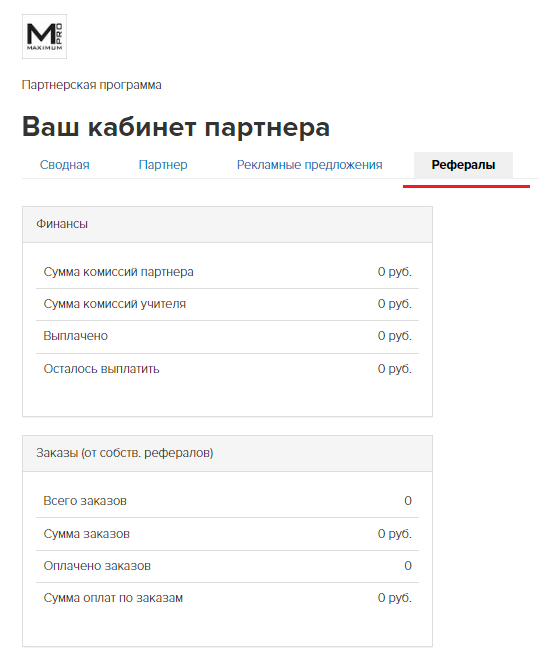
Task: Select the Рефералы tab
Action: (463, 165)
